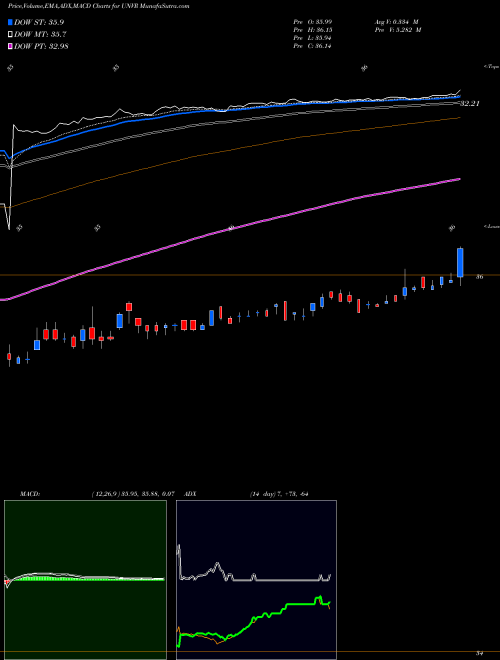The width and height of the screenshot is (500, 660).
Task: Click the MACD panel title
Action: [30, 494]
